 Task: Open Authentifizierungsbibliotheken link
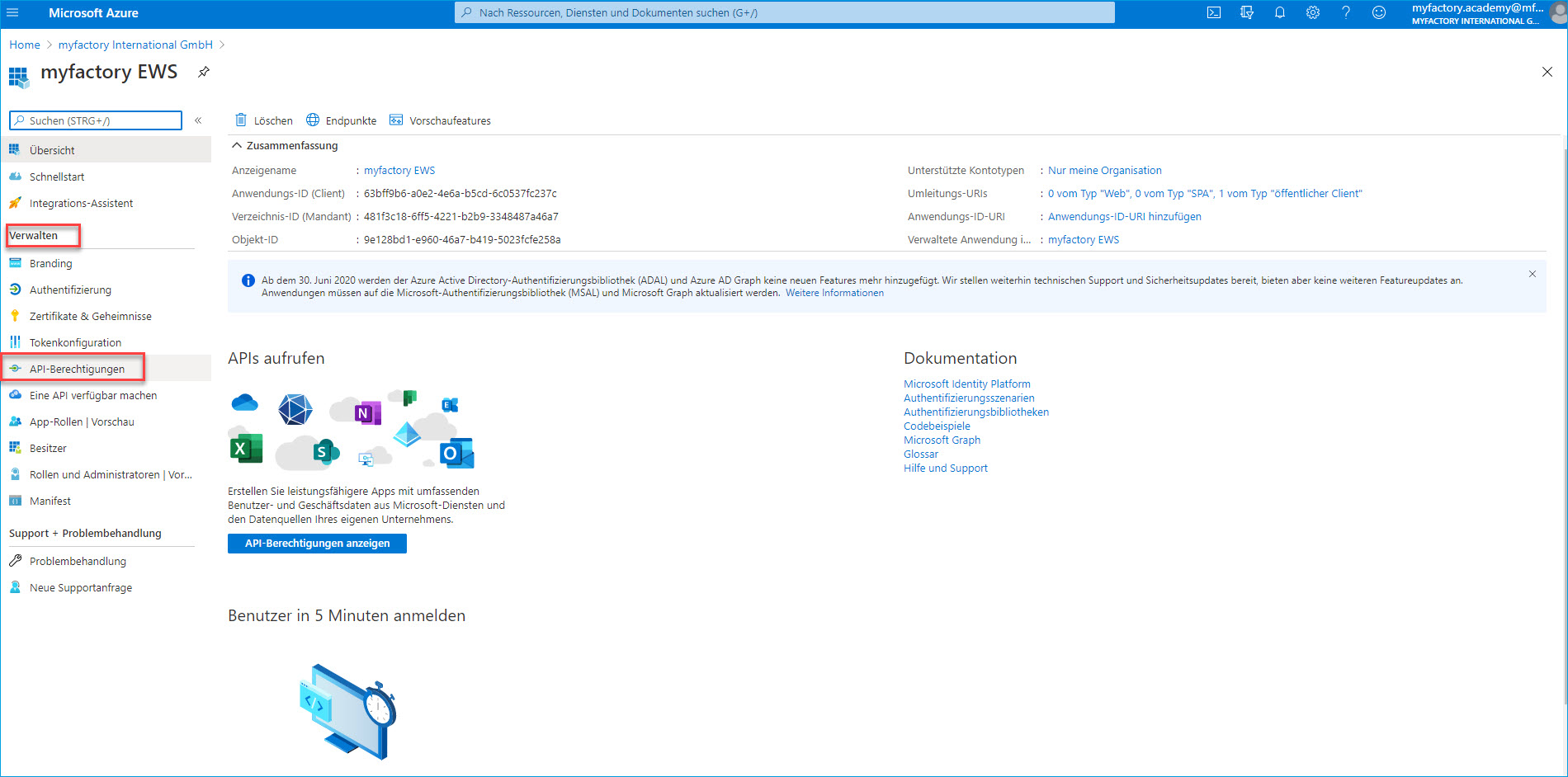tap(976, 412)
